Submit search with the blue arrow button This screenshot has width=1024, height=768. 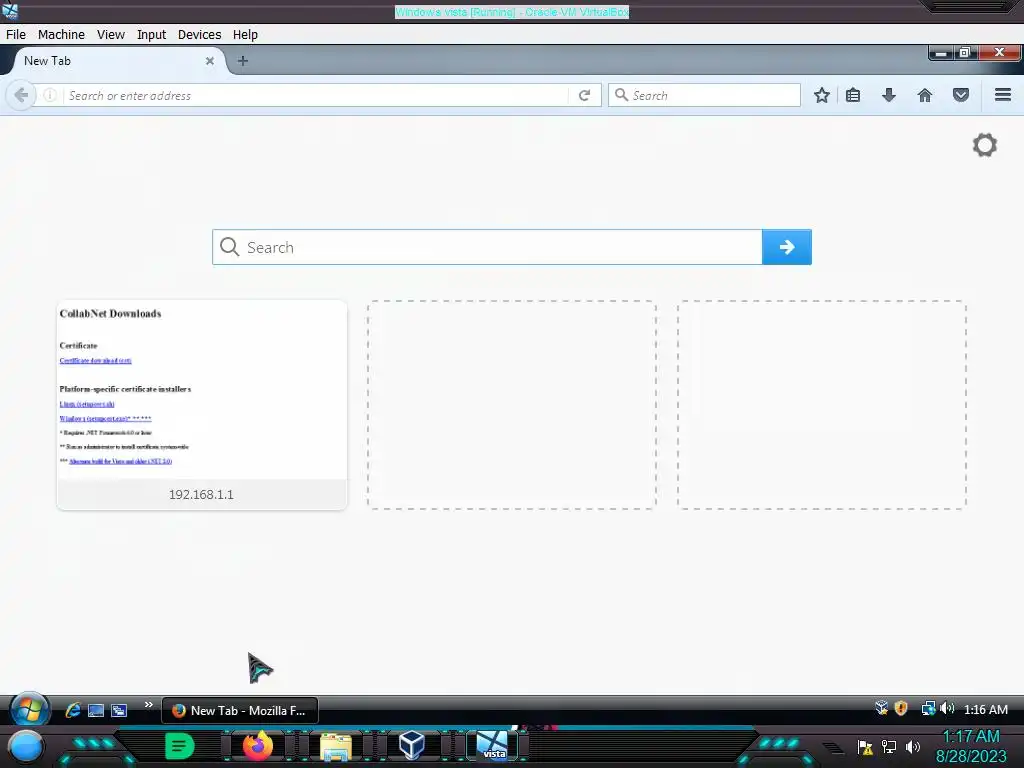(787, 247)
